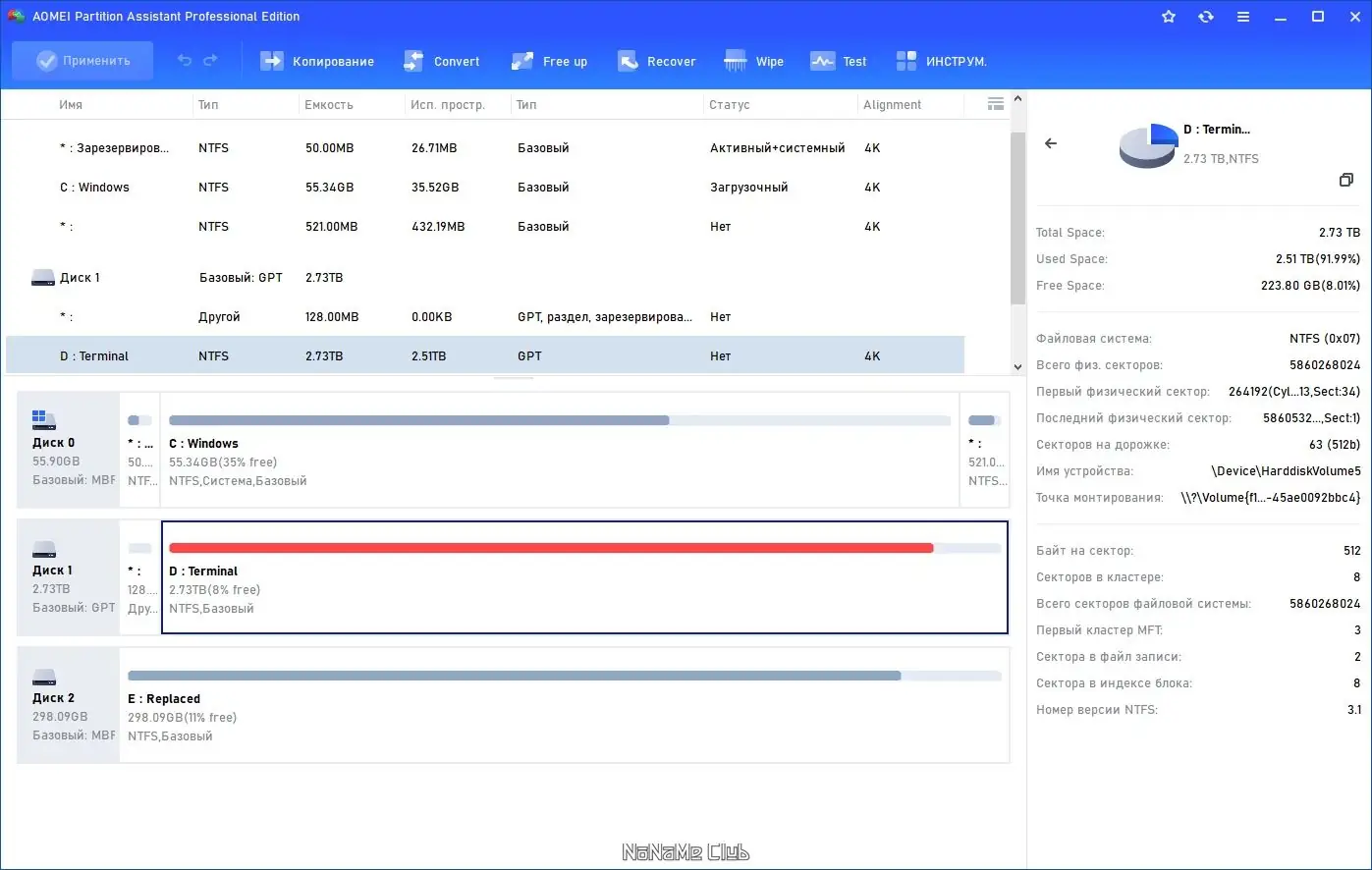Select the Wipe tool
Screen dimensions: 1372x870
[753, 61]
